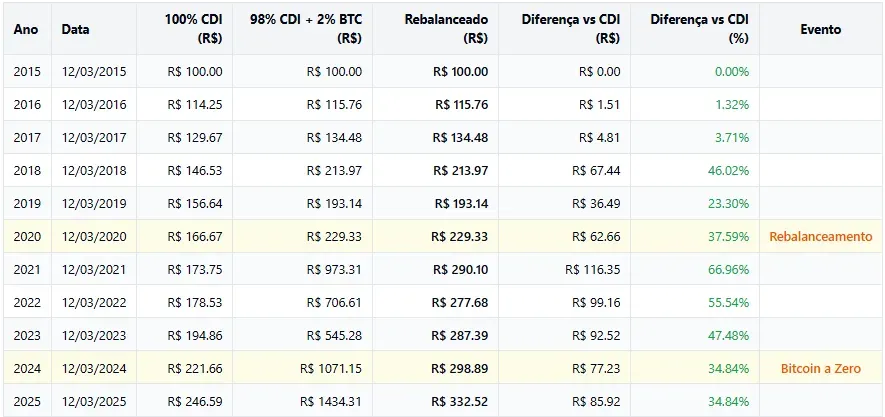Click the Ano column header
885x417 pixels.
(27, 29)
